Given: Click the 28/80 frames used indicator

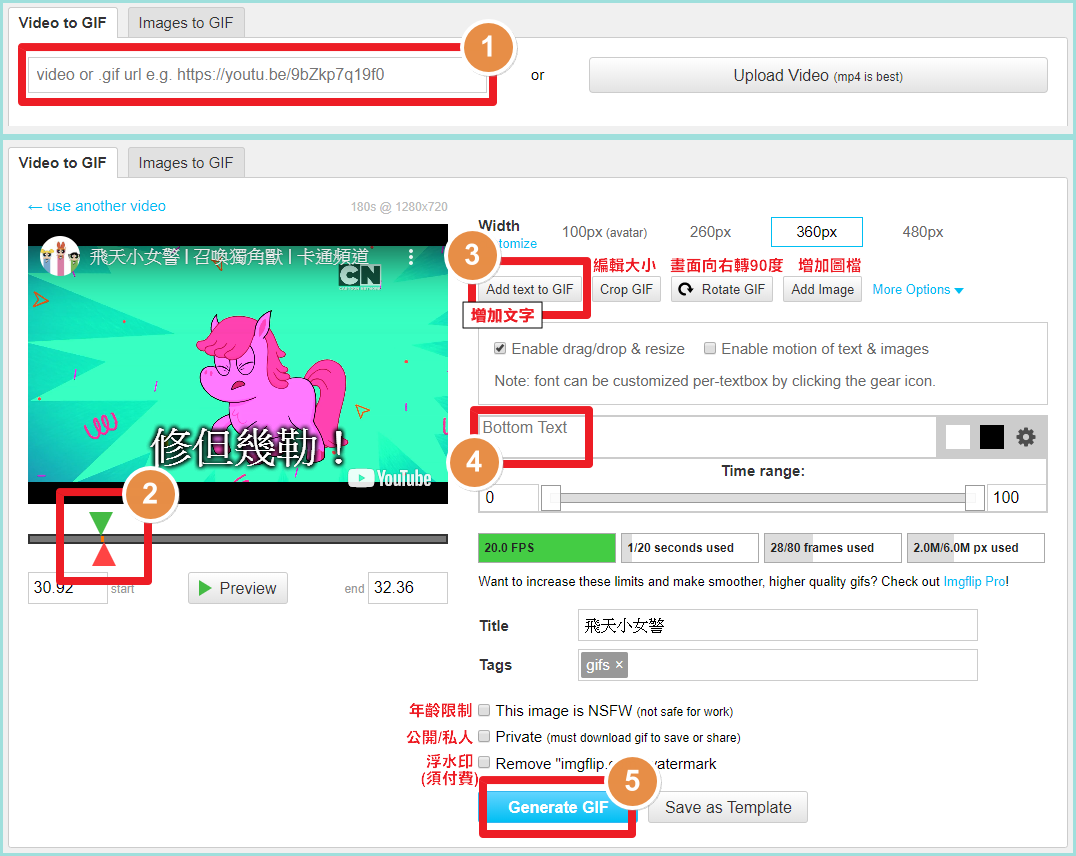Looking at the screenshot, I should pyautogui.click(x=832, y=548).
